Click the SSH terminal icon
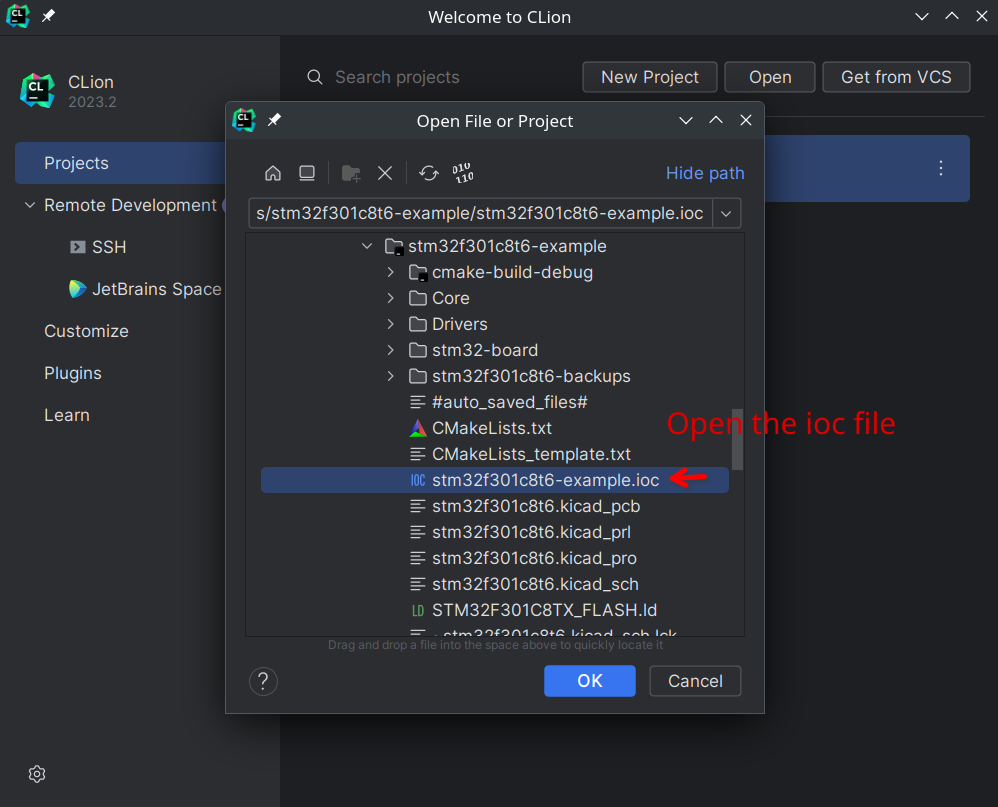The width and height of the screenshot is (998, 807). [78, 247]
